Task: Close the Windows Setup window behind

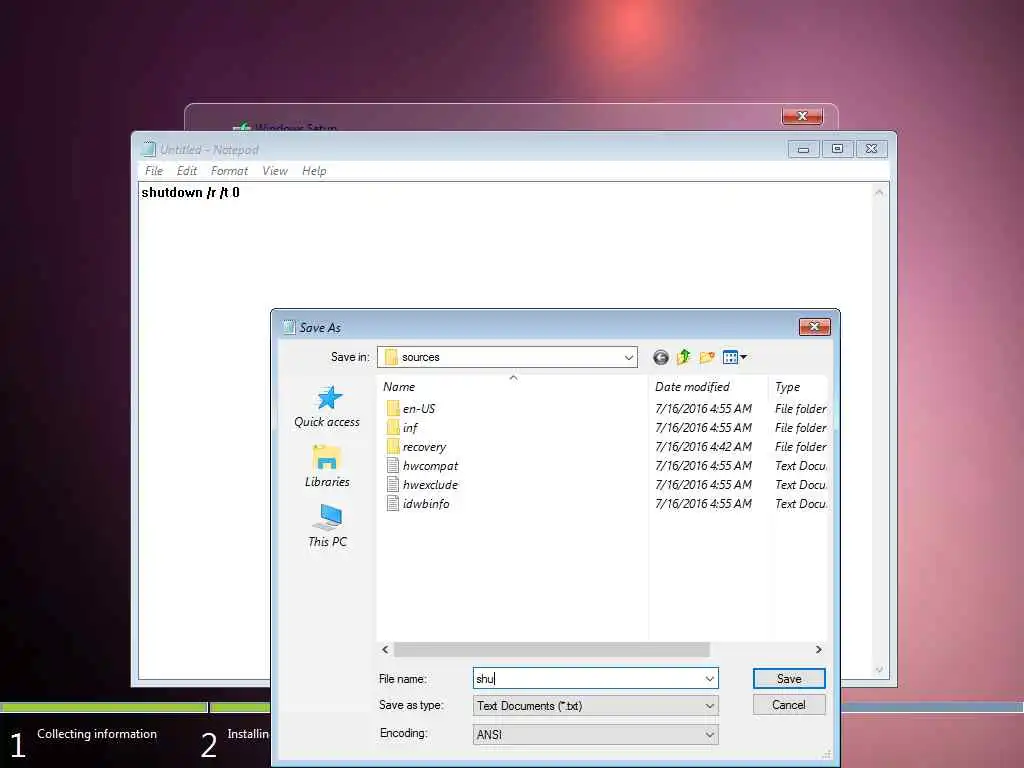Action: coord(802,116)
